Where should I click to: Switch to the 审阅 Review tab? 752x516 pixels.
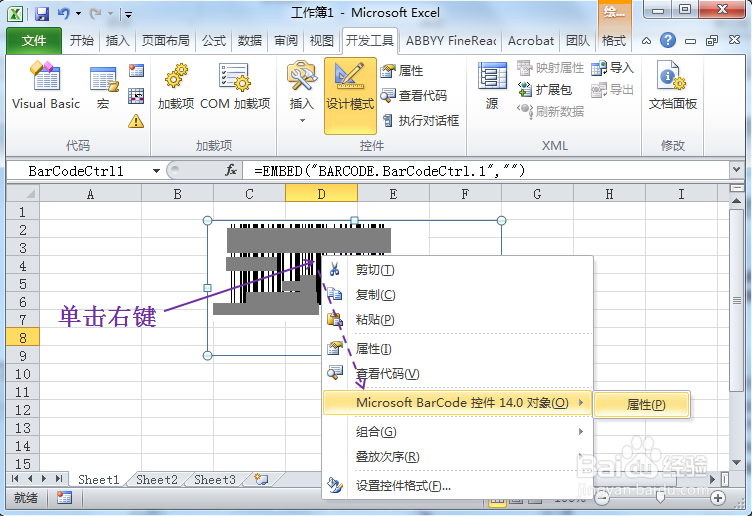click(x=286, y=41)
